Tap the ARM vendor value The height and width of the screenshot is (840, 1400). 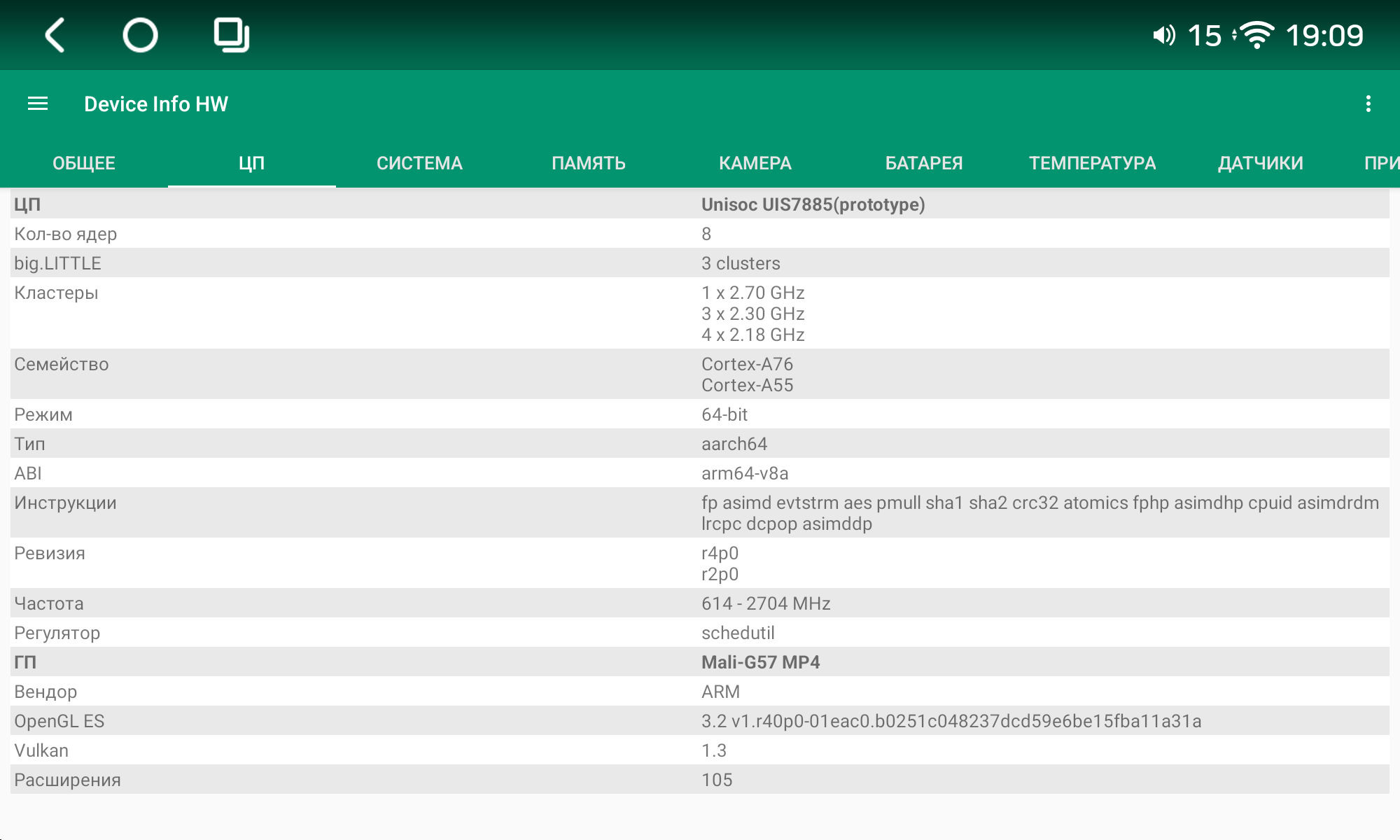720,692
